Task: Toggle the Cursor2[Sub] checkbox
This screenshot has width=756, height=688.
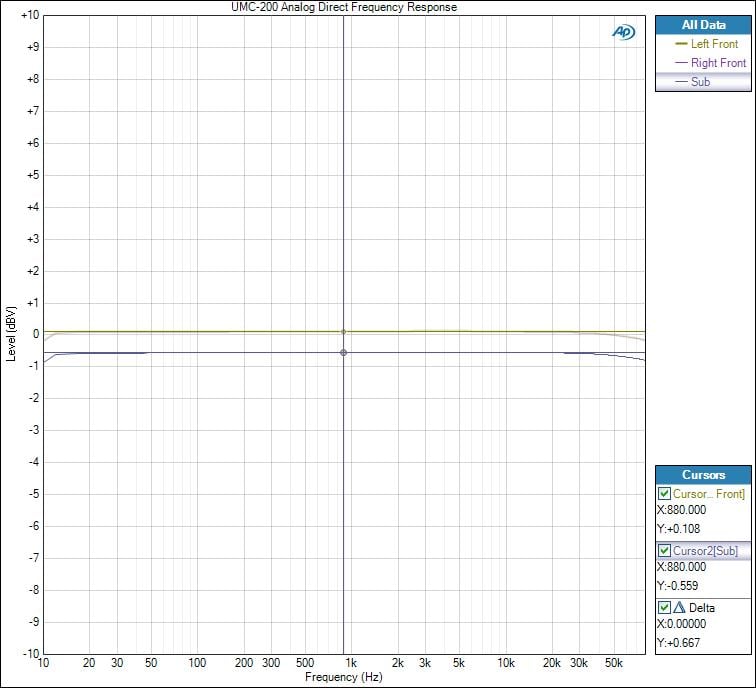Action: (664, 550)
